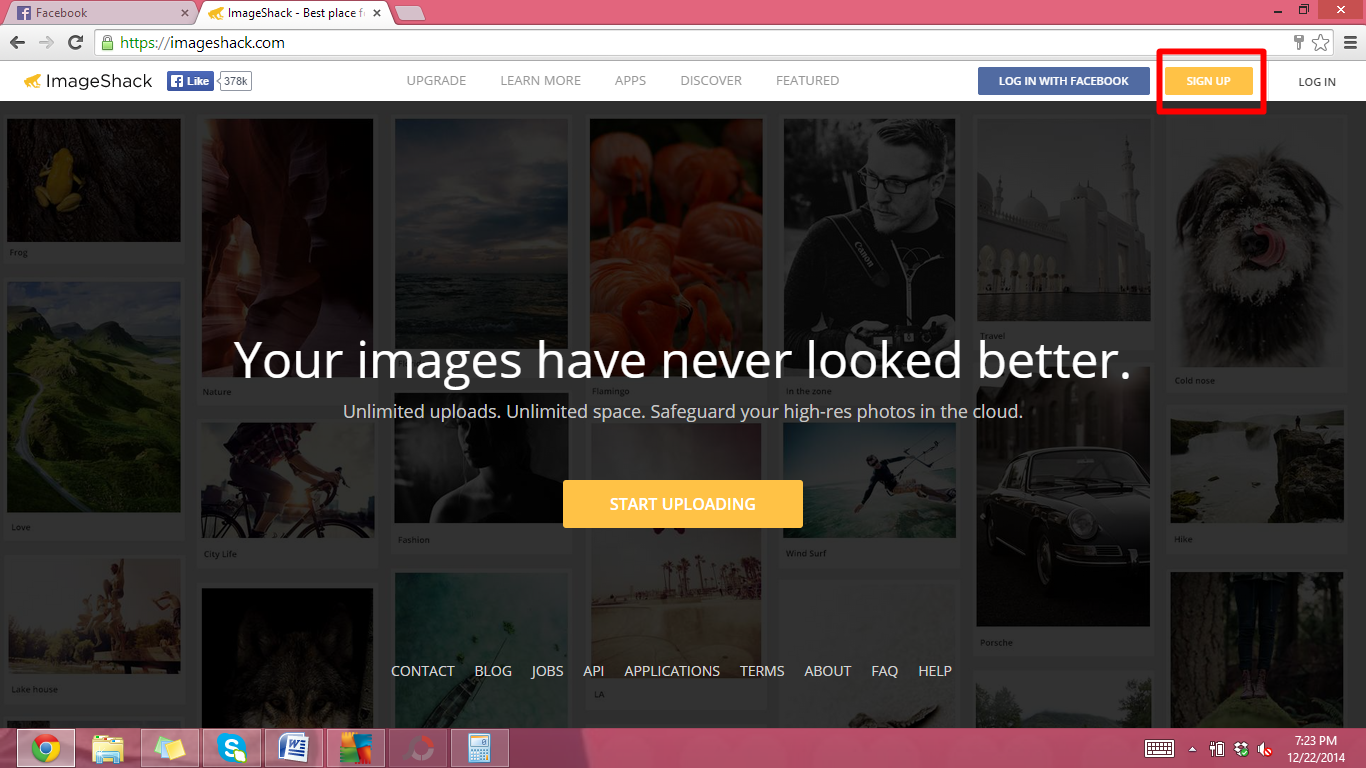This screenshot has height=768, width=1366.
Task: Click the green padlock security icon
Action: [x=108, y=43]
